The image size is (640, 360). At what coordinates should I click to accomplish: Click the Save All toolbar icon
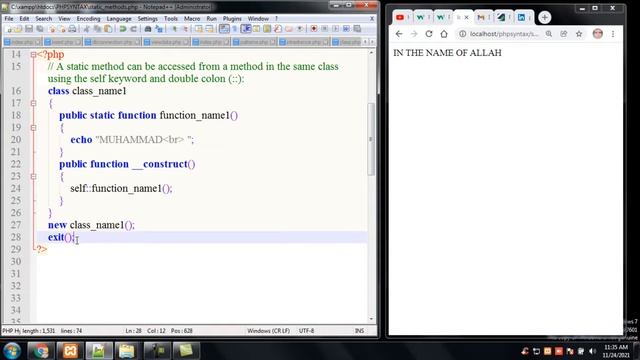(x=40, y=29)
